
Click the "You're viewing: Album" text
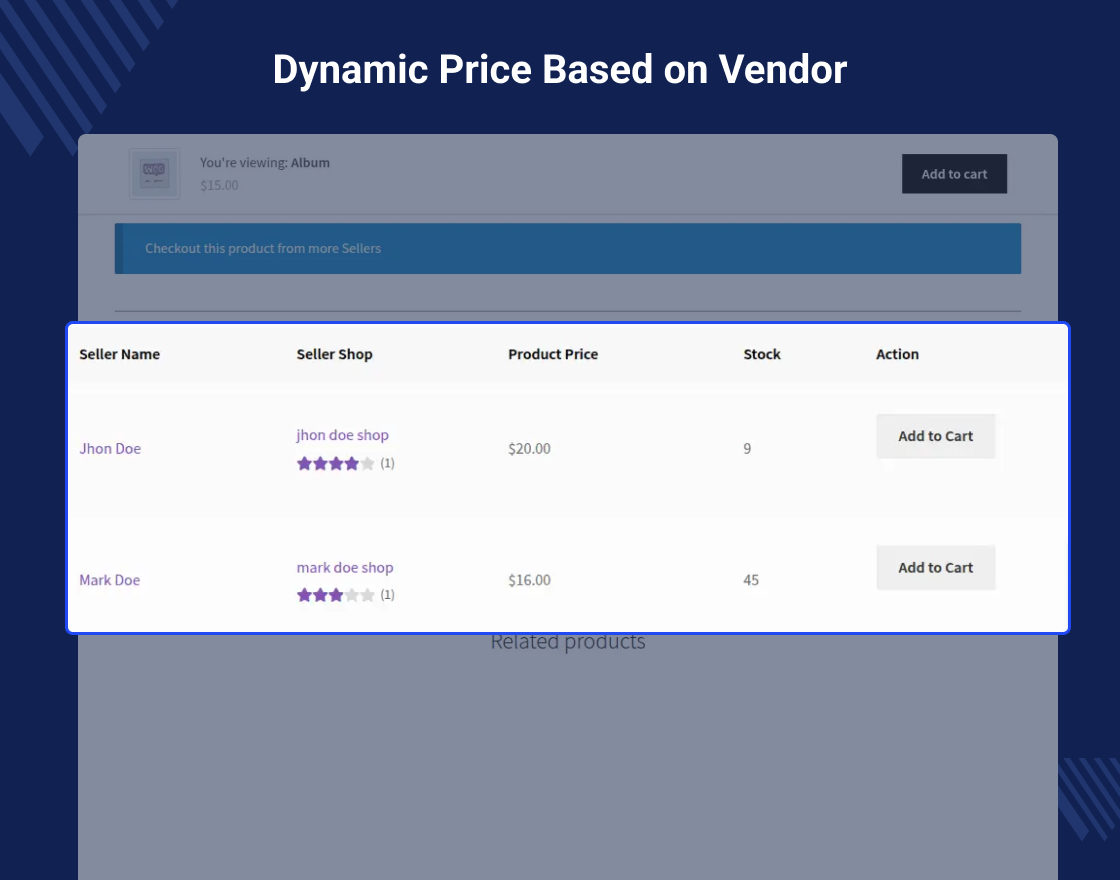click(265, 163)
